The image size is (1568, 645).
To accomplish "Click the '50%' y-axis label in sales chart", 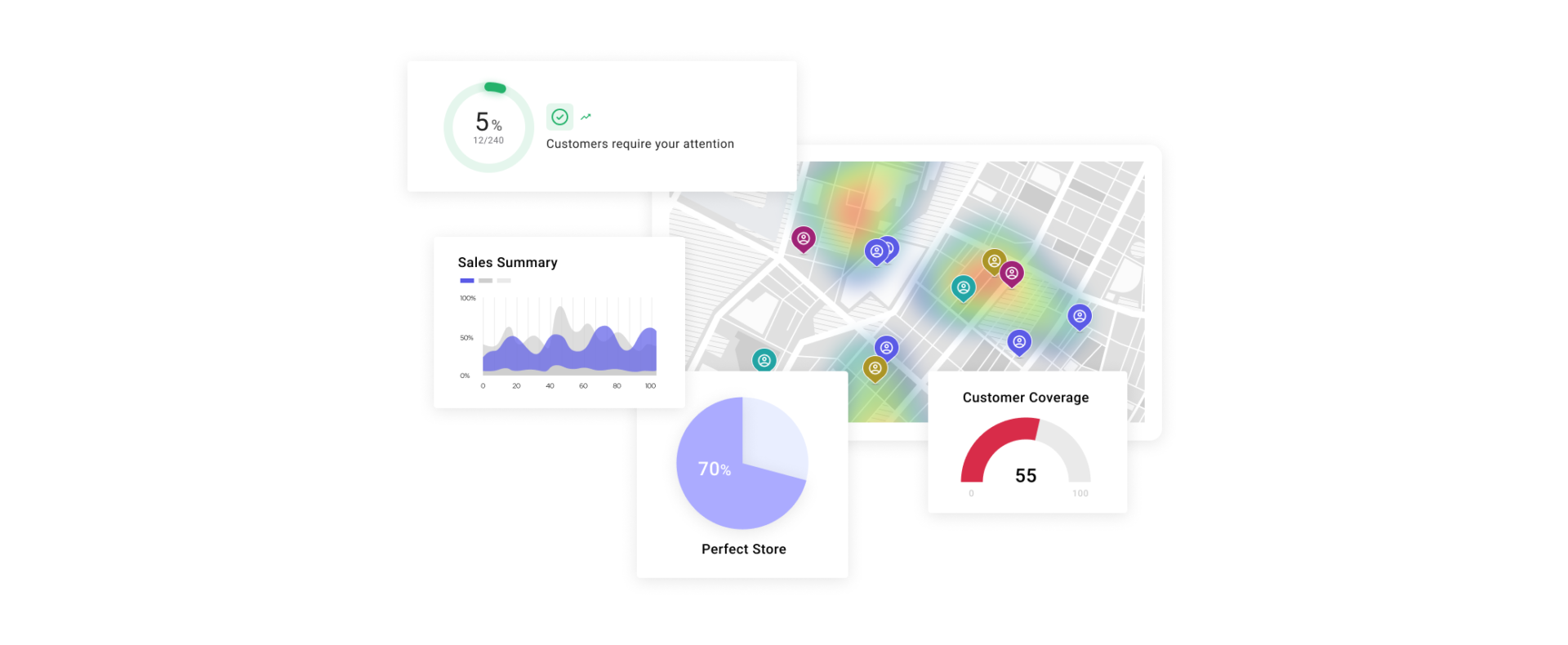I will click(x=466, y=337).
